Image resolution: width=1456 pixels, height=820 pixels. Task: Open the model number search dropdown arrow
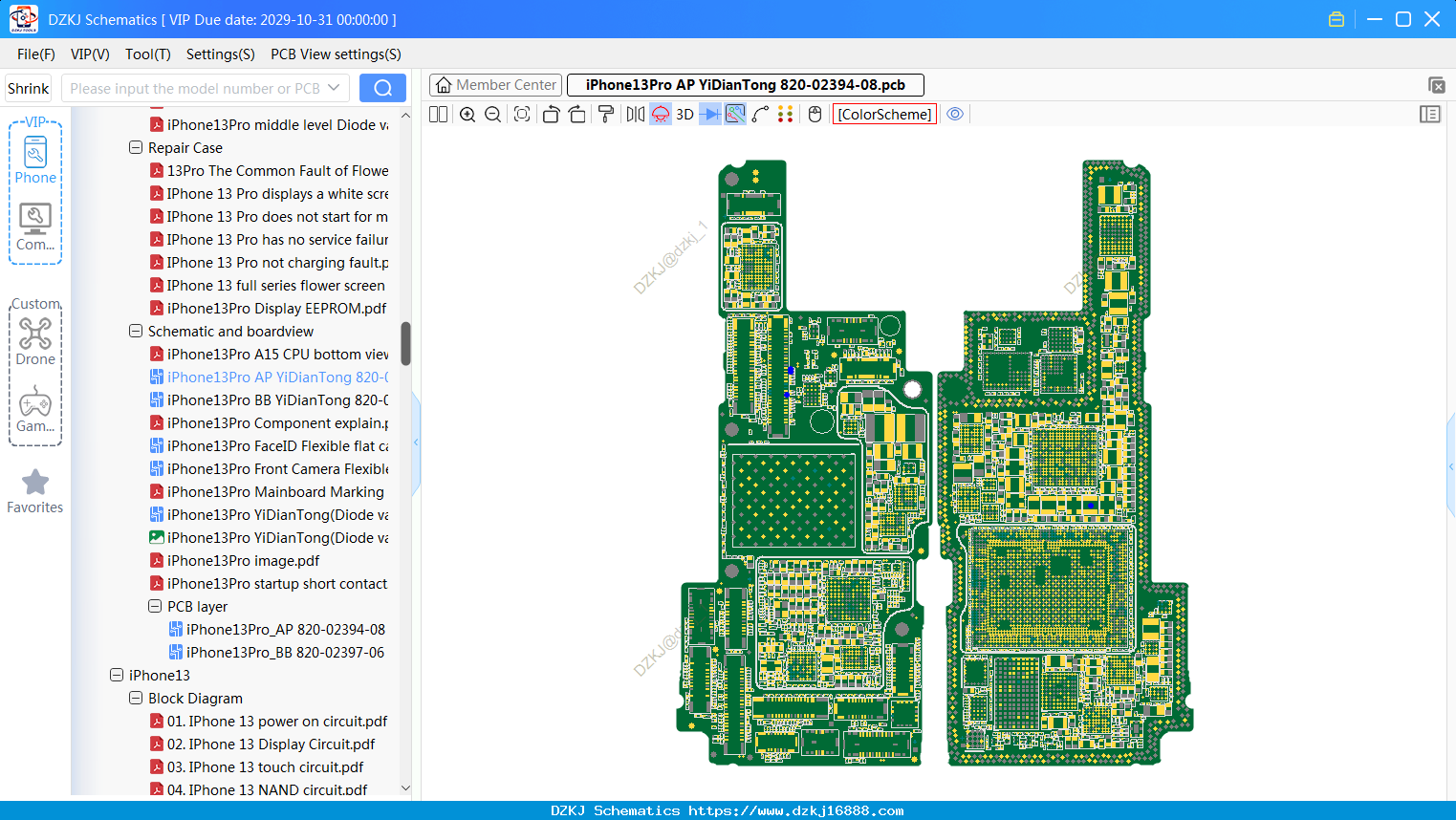[334, 88]
